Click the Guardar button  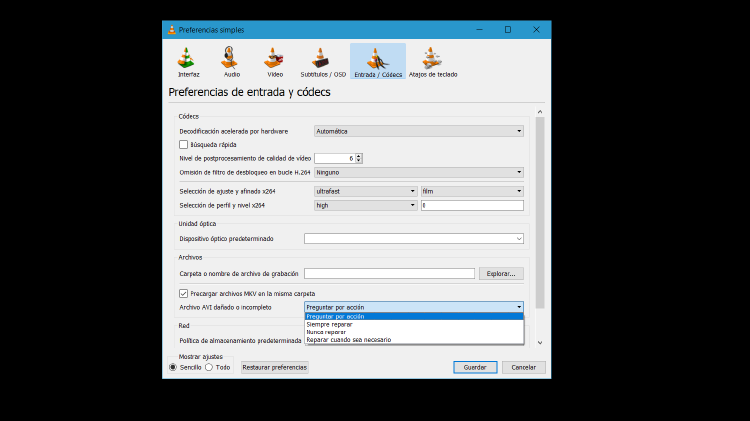tap(475, 367)
